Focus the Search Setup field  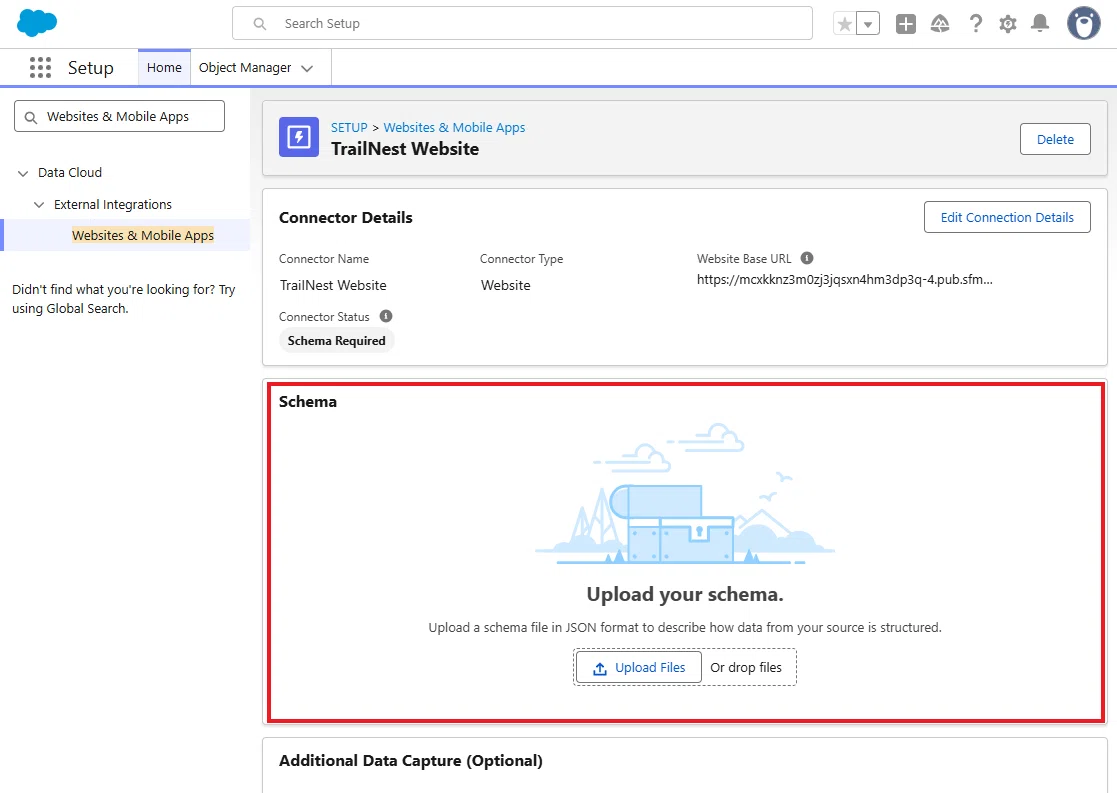pos(522,24)
